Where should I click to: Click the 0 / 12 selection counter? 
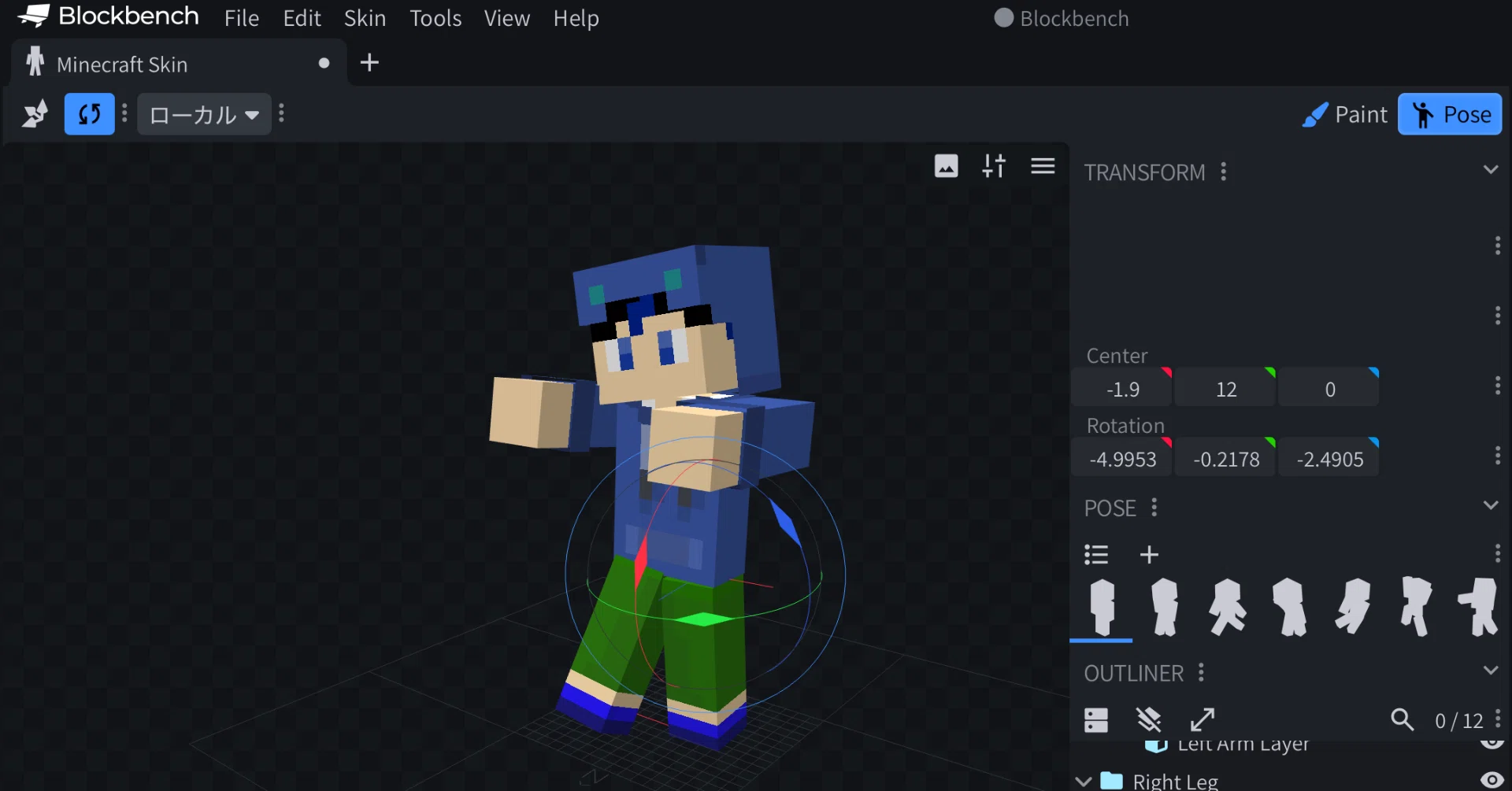click(x=1458, y=721)
